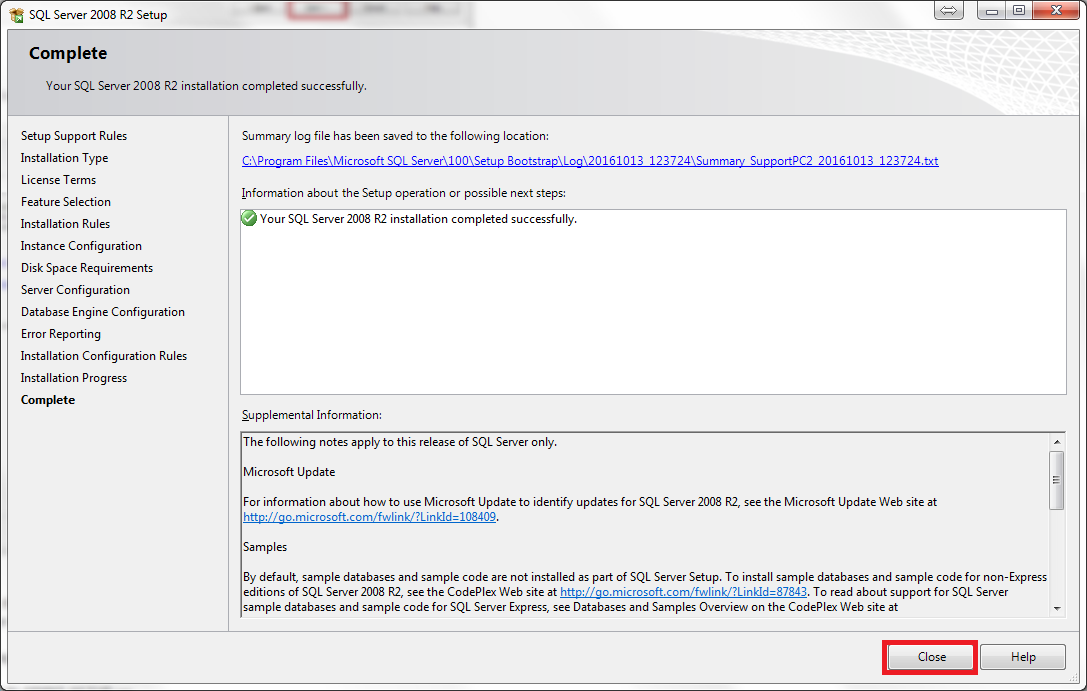This screenshot has height=691, width=1087.
Task: Select the Database Engine Configuration step
Action: 103,312
